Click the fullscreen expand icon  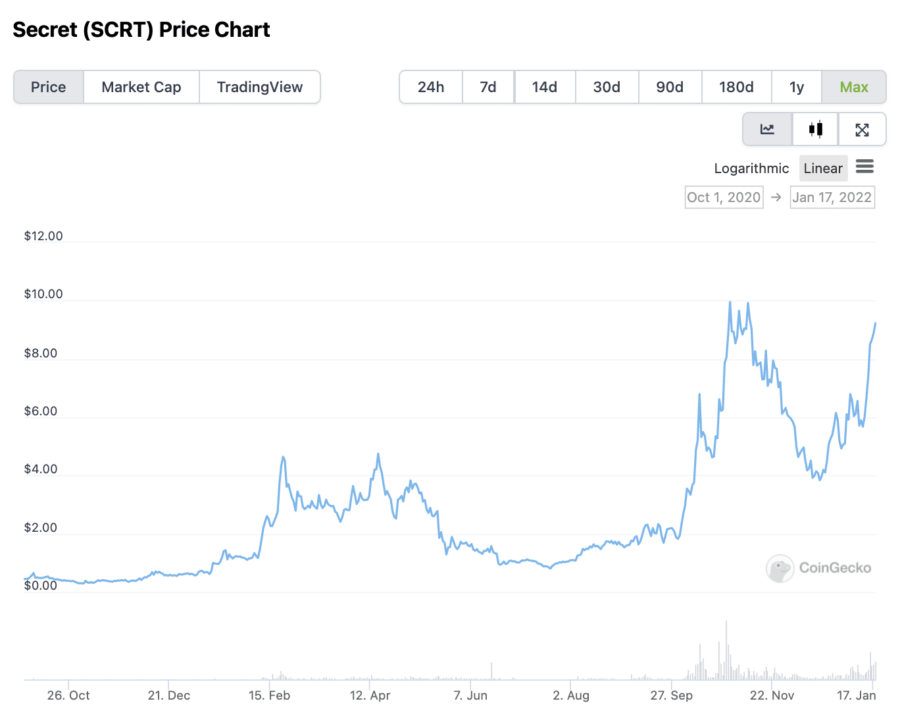[x=862, y=129]
